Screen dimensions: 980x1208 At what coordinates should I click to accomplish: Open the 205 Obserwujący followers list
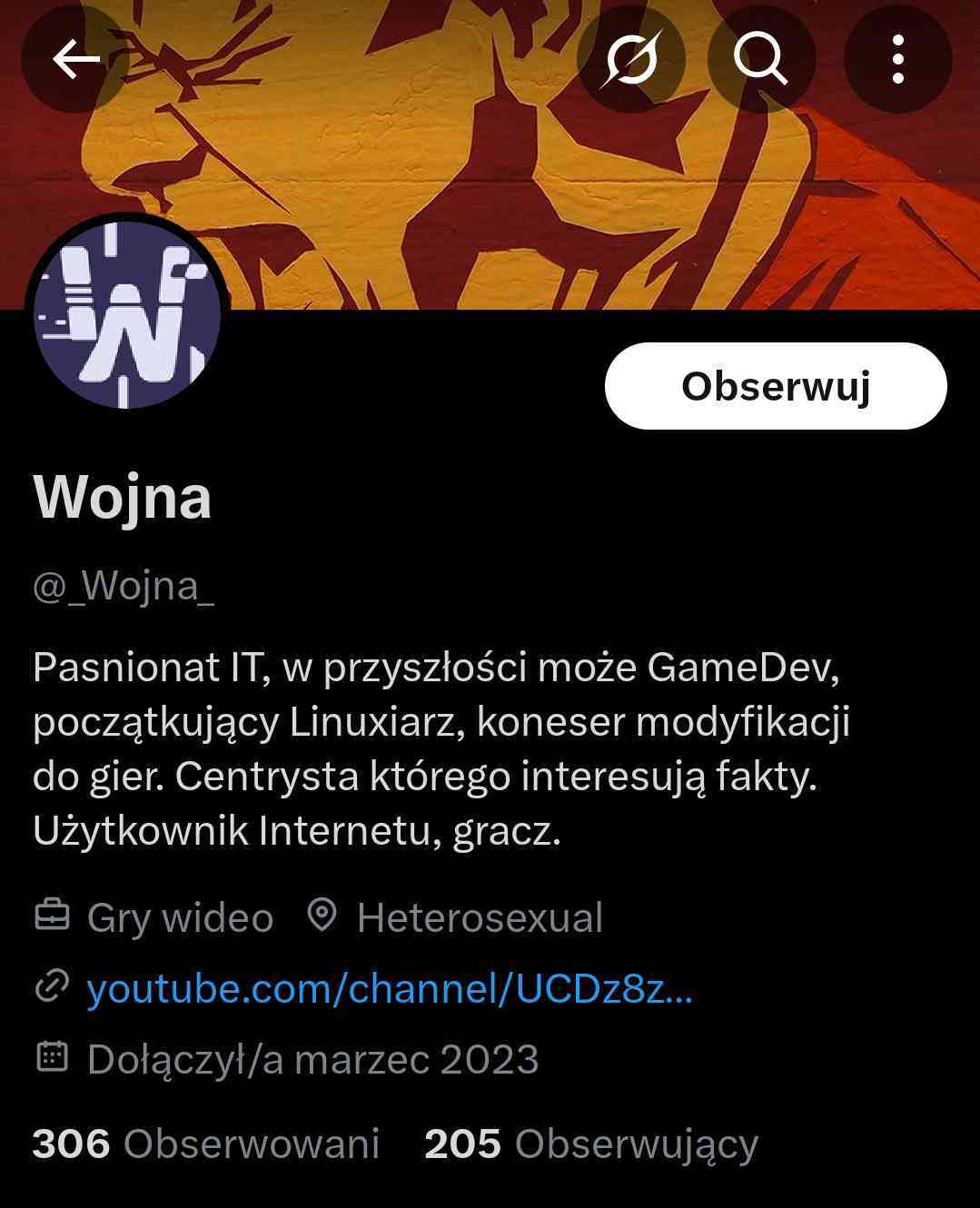pos(591,1144)
